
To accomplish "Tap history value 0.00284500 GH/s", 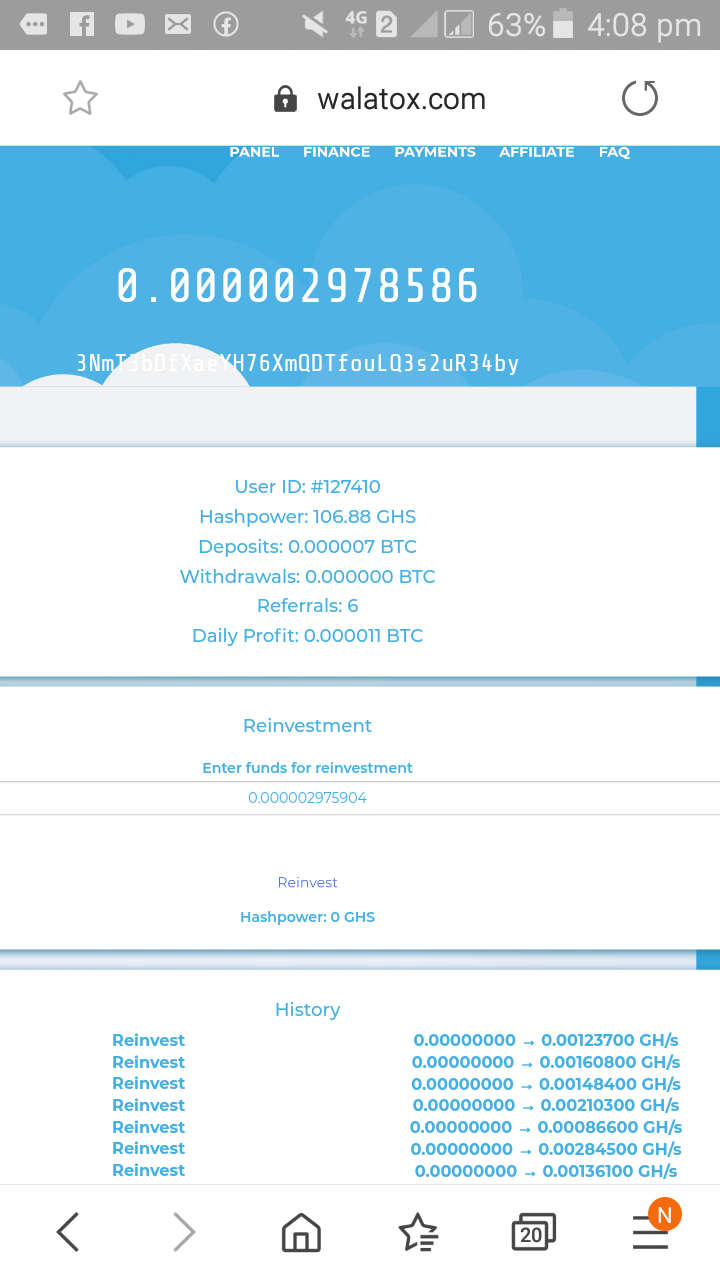I will pos(610,1149).
